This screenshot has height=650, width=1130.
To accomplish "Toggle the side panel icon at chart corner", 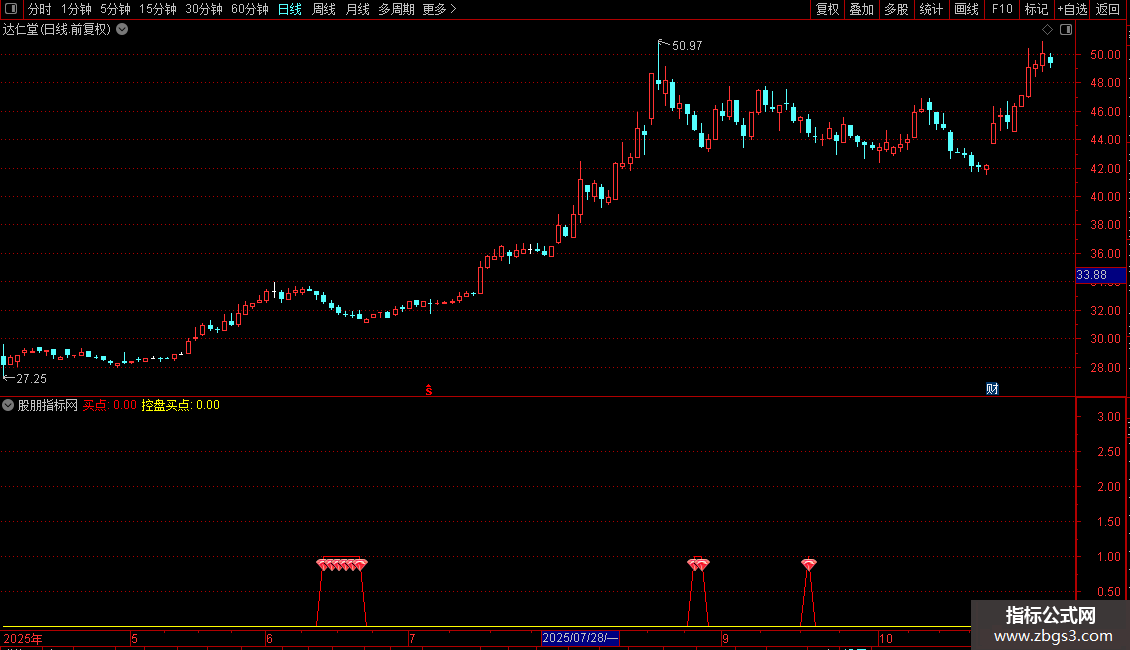I will 1066,30.
